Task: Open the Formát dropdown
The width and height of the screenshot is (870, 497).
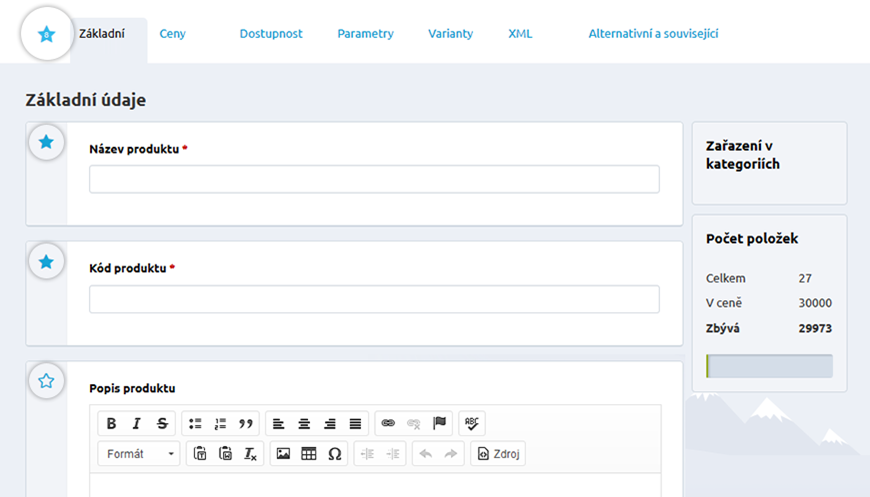Action: pyautogui.click(x=139, y=454)
